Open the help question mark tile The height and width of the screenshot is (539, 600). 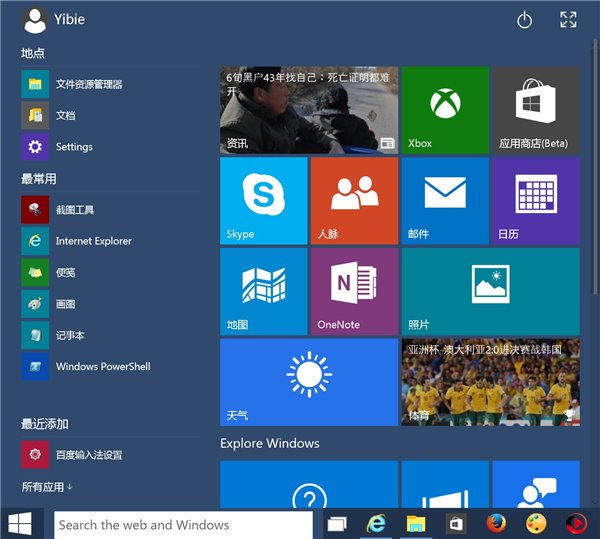pos(309,484)
